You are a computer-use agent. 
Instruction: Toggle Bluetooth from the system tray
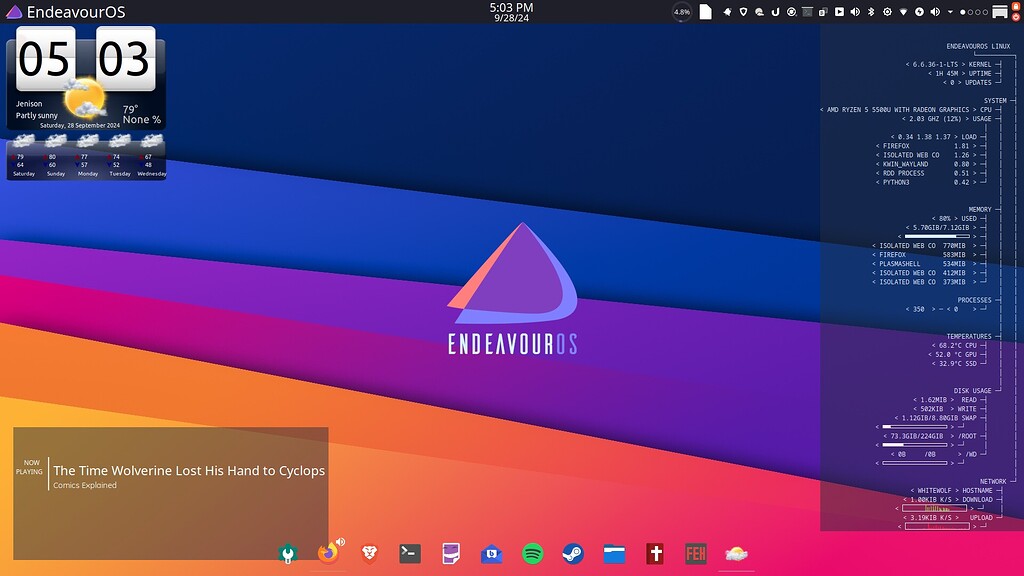coord(871,11)
